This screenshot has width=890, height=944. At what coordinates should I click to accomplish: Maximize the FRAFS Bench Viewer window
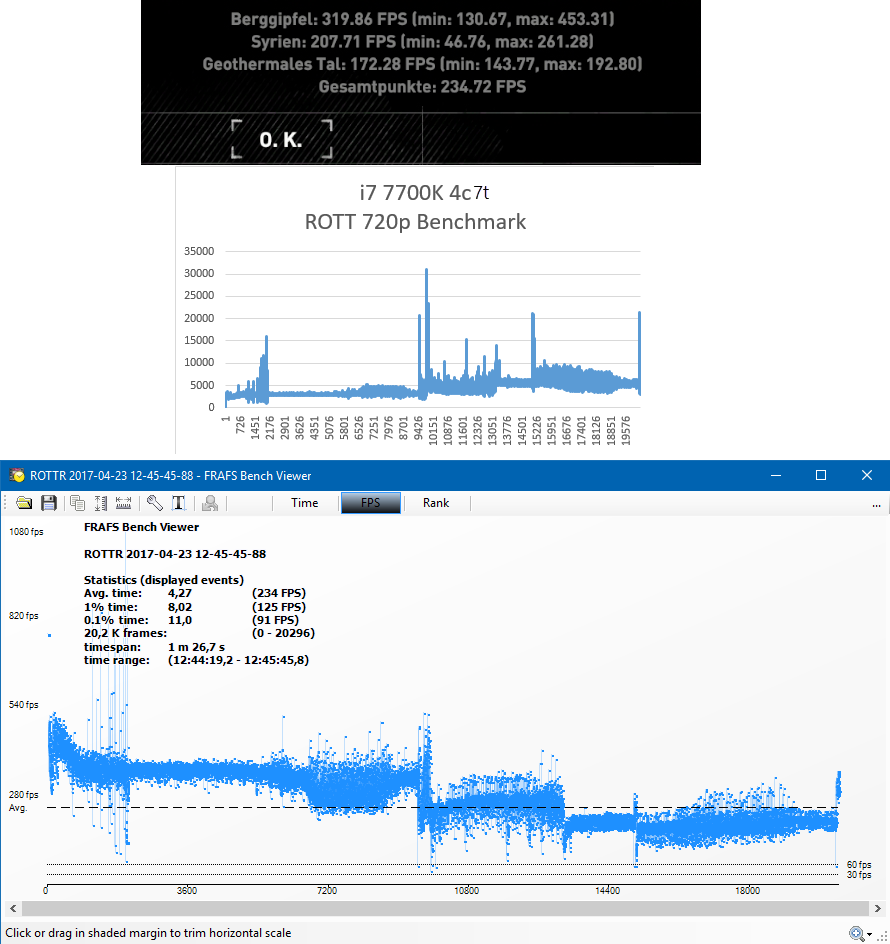click(x=821, y=476)
